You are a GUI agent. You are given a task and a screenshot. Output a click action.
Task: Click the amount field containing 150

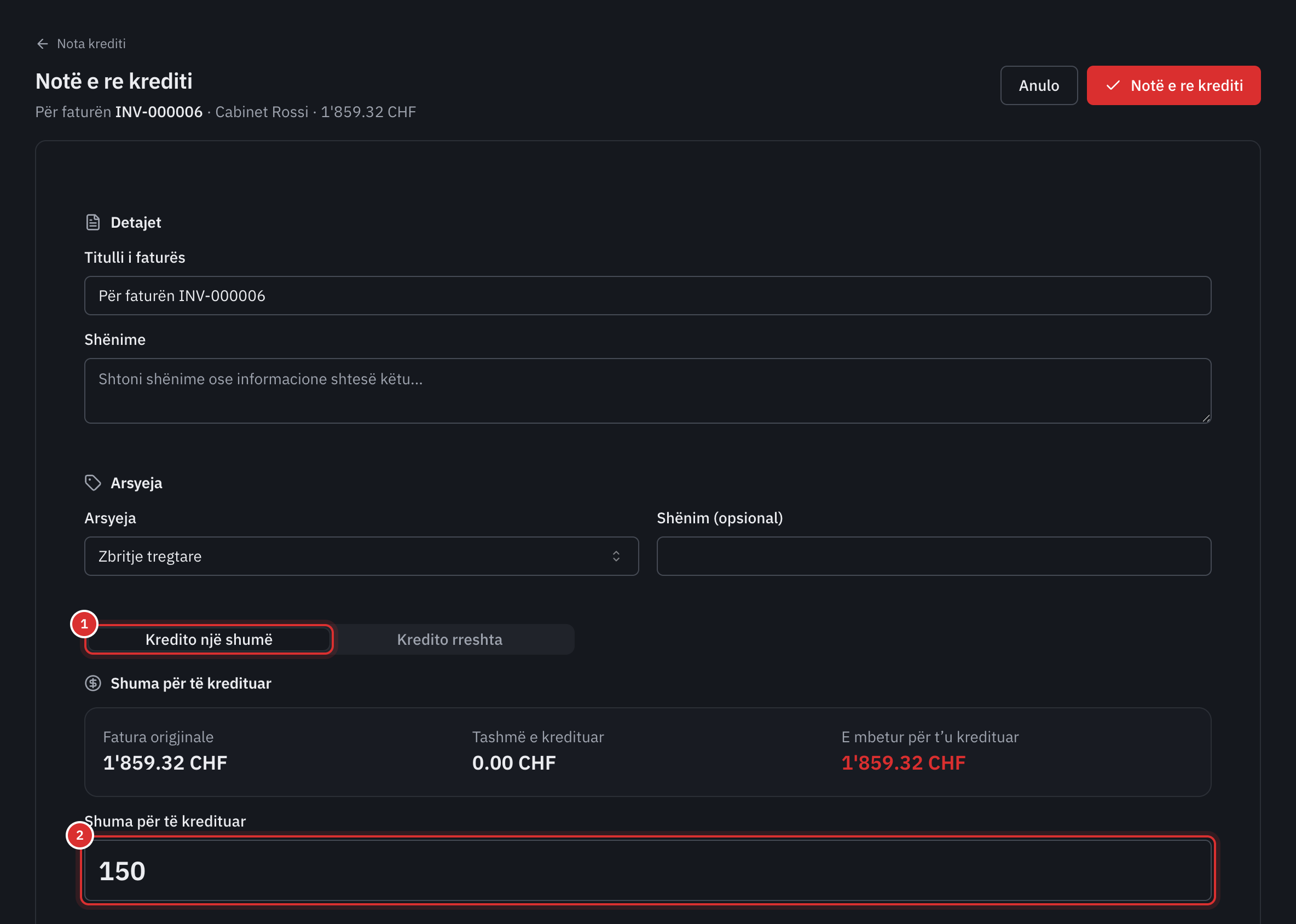click(x=647, y=871)
